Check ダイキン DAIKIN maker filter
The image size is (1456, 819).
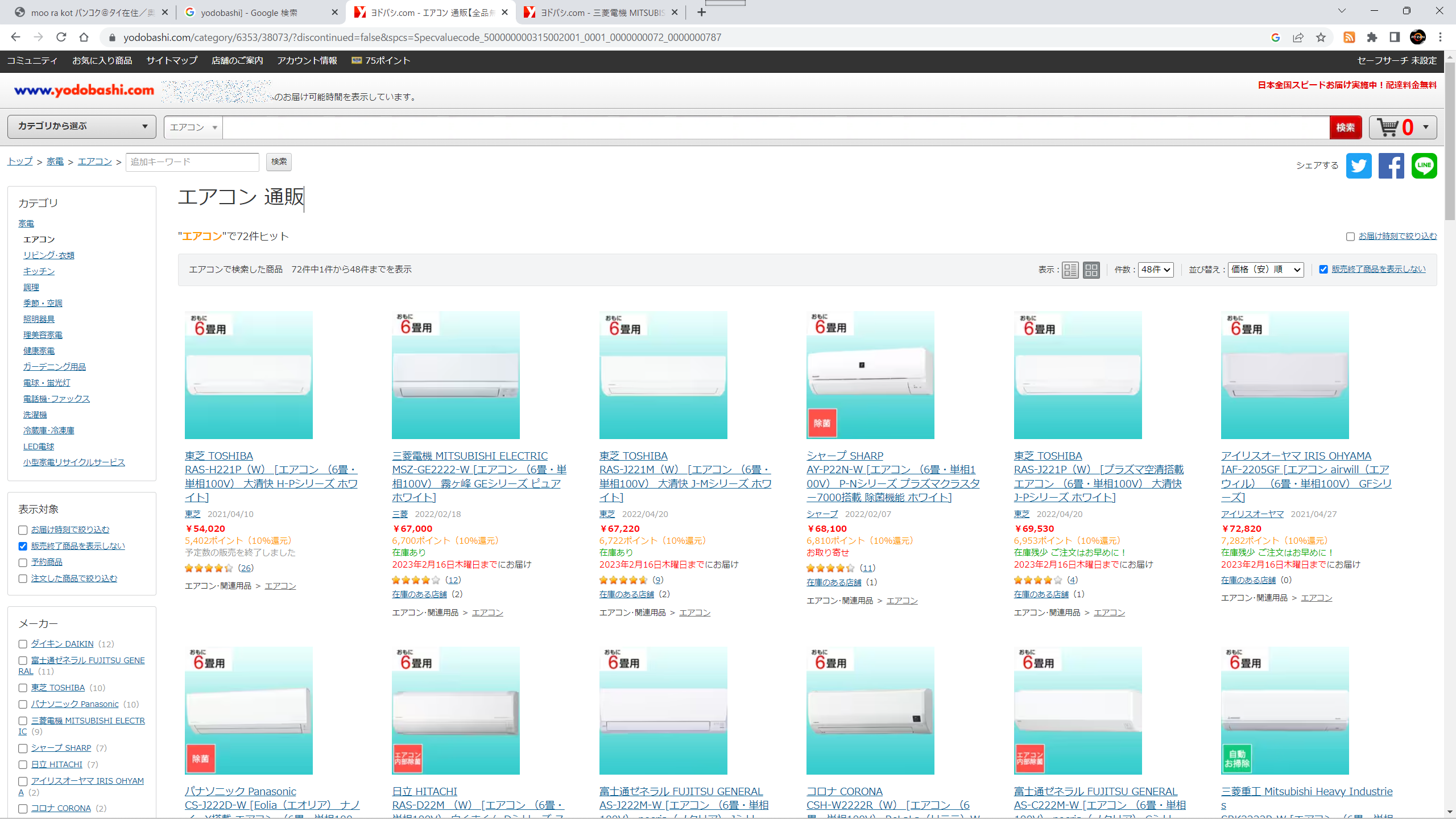23,644
